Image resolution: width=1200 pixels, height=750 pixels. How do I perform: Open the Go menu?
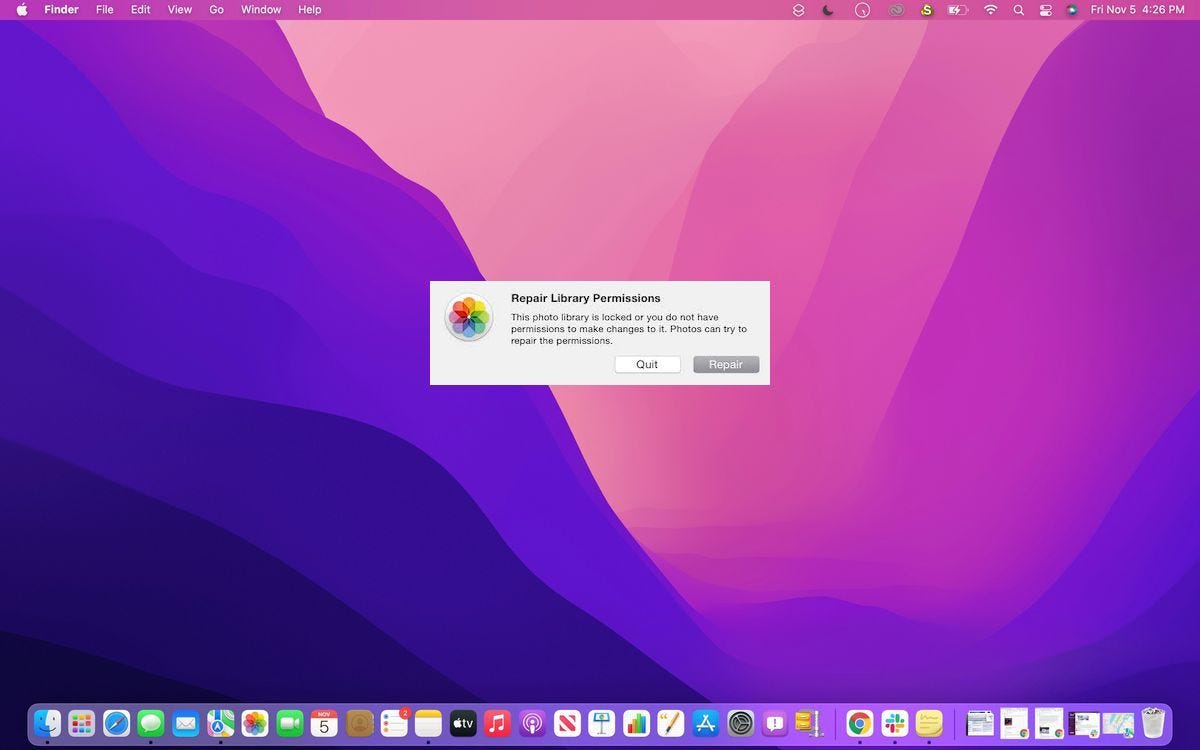(x=217, y=9)
